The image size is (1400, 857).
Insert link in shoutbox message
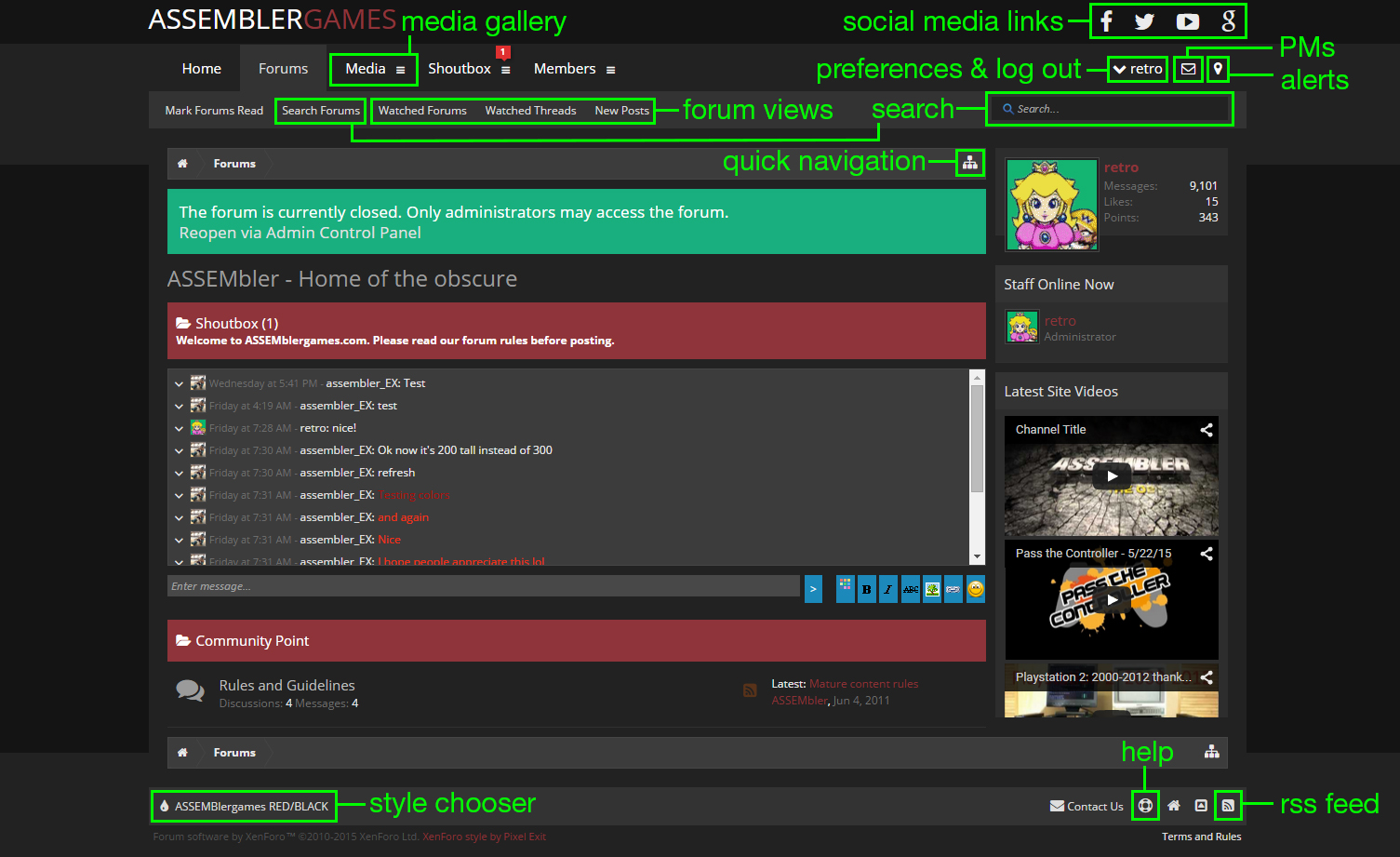953,588
